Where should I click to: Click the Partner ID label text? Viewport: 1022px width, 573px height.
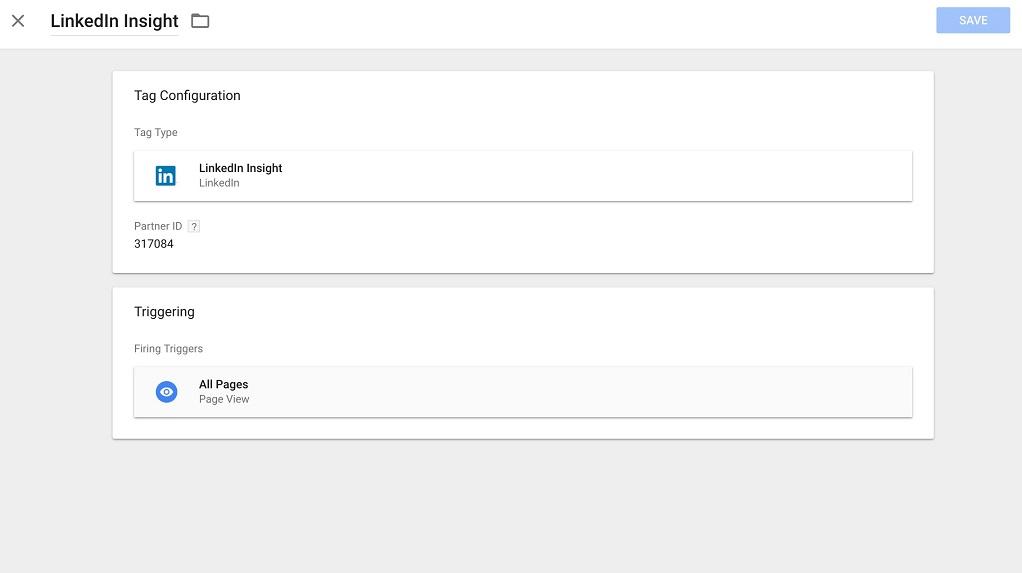coord(158,227)
